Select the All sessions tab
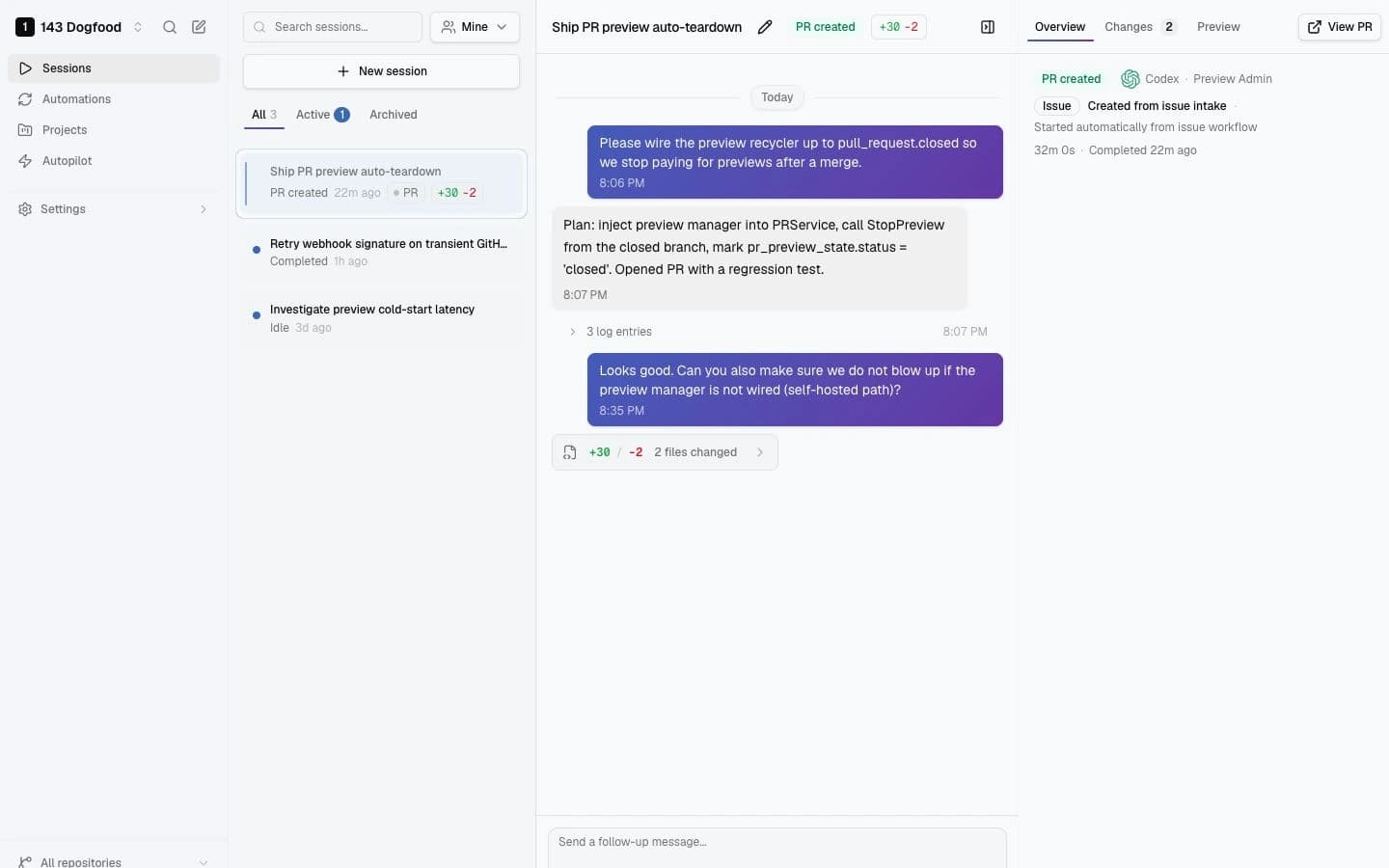1389x868 pixels. coord(264,115)
